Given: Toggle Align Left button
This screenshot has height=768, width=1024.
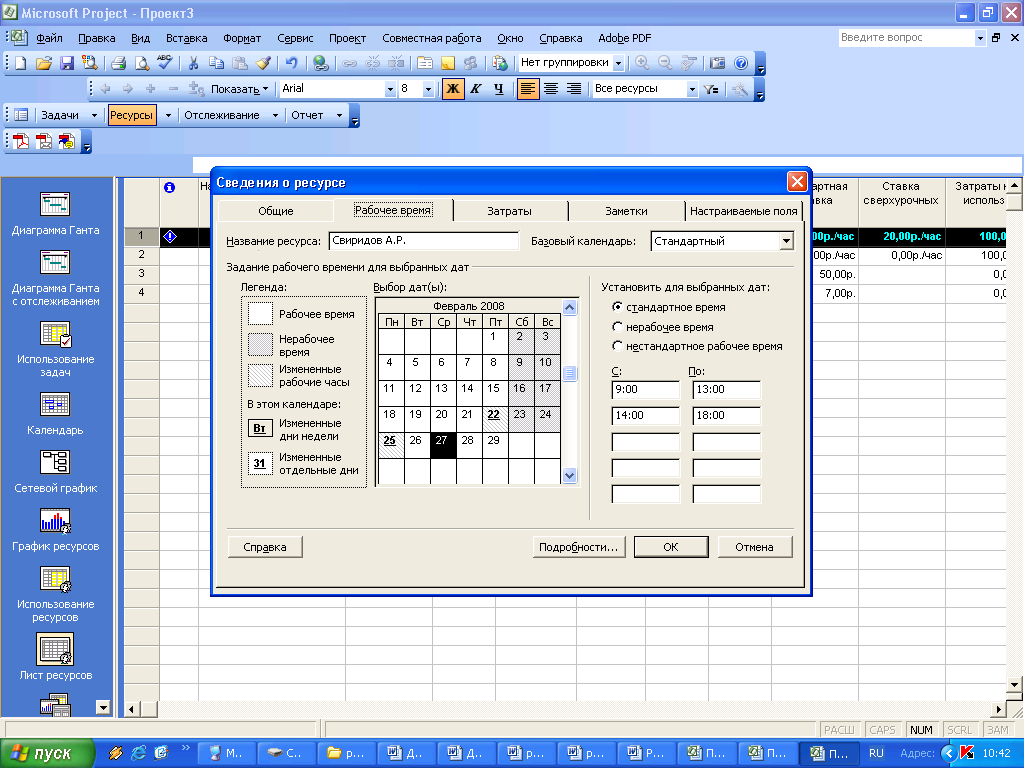Looking at the screenshot, I should pyautogui.click(x=528, y=89).
